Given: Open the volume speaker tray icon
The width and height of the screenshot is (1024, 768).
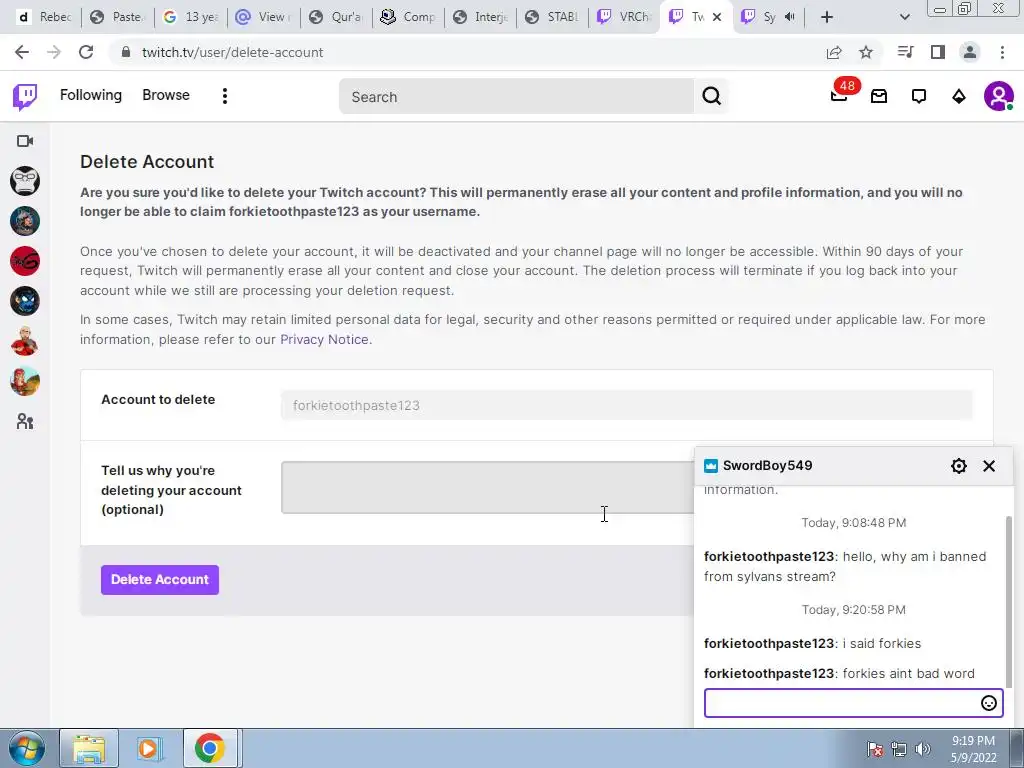Looking at the screenshot, I should click(922, 749).
